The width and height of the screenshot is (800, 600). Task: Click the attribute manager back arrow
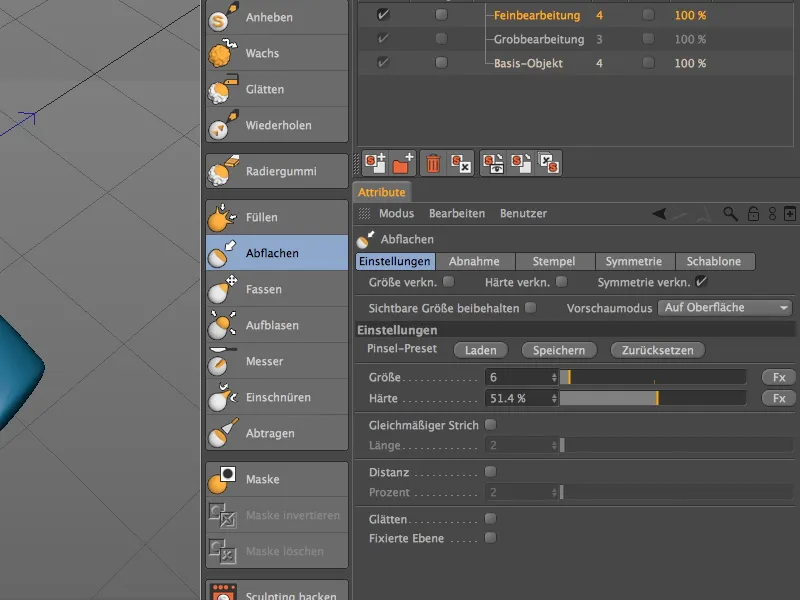click(x=659, y=214)
